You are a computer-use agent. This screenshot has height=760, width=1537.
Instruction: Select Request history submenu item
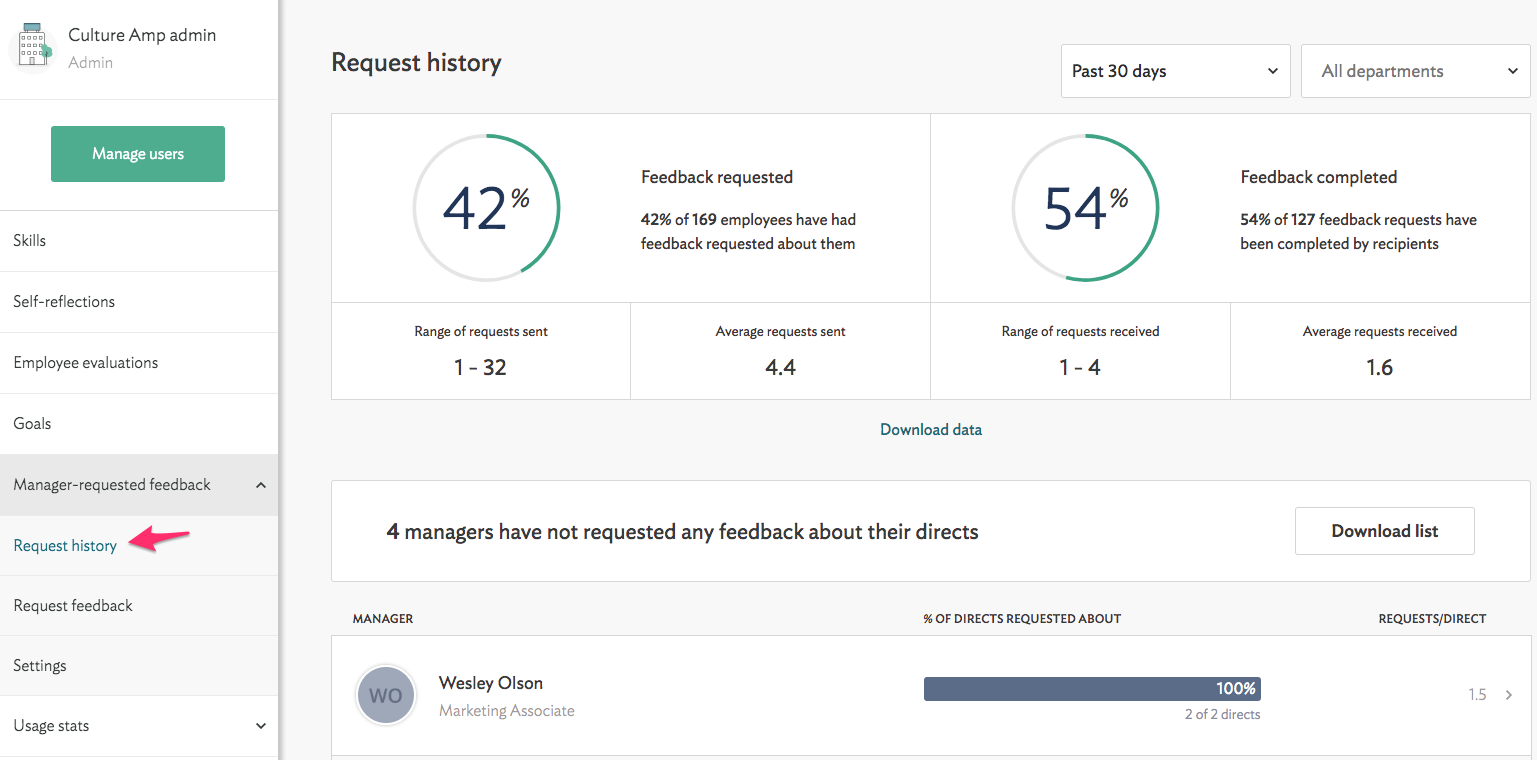tap(65, 546)
